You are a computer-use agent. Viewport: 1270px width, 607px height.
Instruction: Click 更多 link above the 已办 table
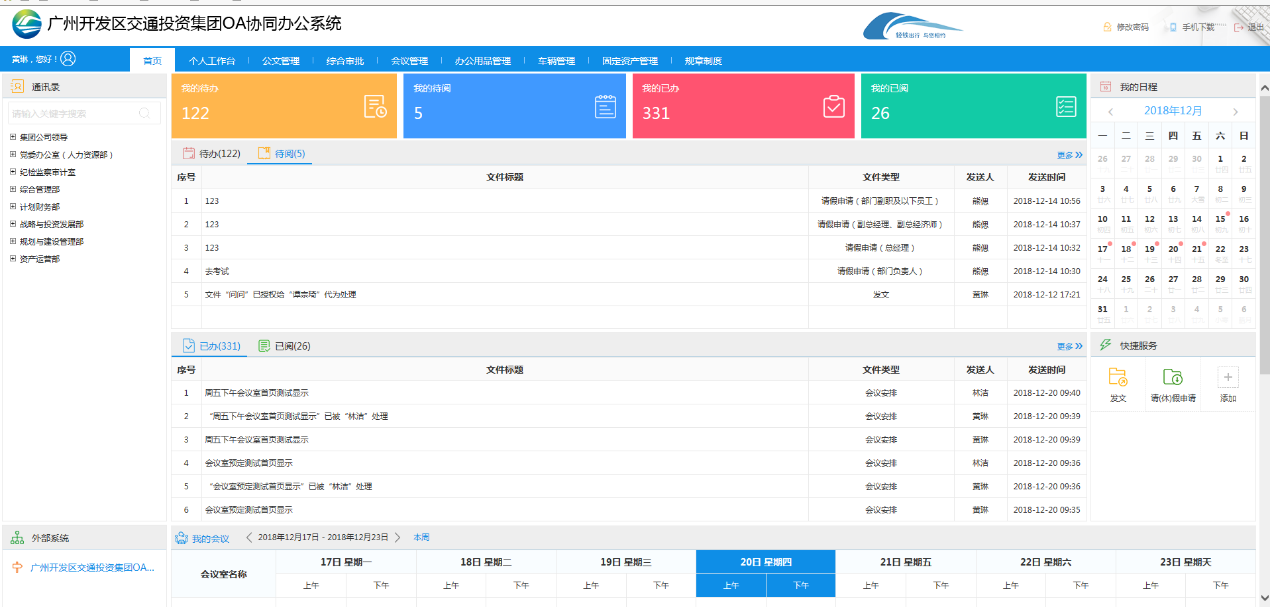tap(1069, 347)
